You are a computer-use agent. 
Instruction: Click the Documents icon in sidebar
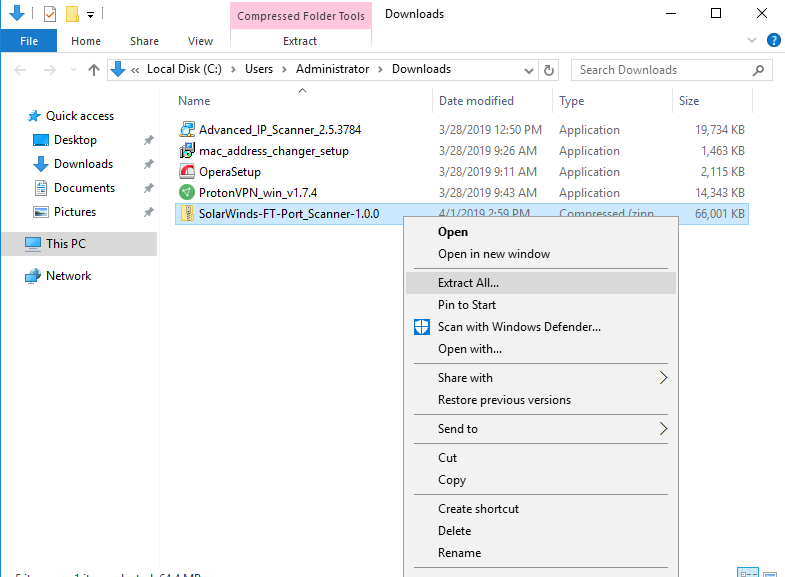tap(41, 188)
